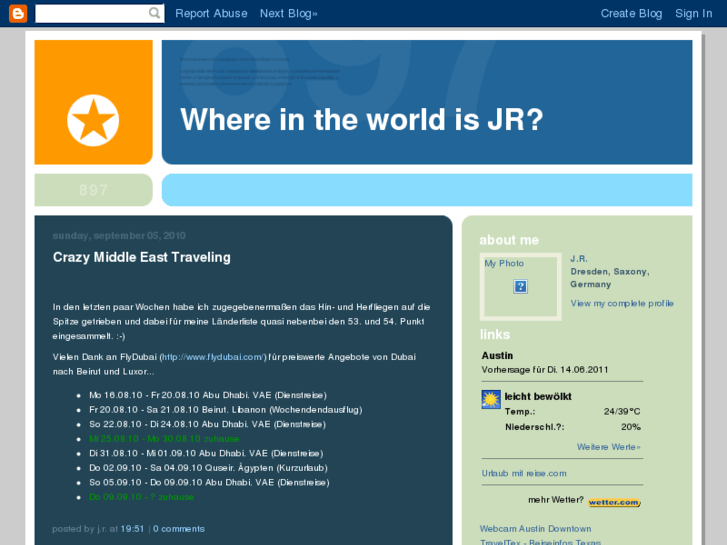Image resolution: width=727 pixels, height=545 pixels.
Task: Click the orange Blogger logo icon
Action: [18, 13]
